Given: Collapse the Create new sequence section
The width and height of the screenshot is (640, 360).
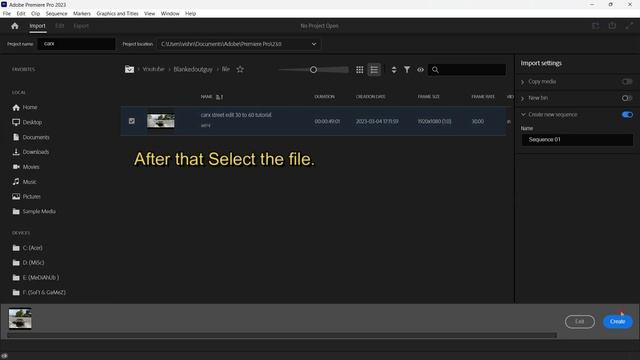Looking at the screenshot, I should [523, 115].
